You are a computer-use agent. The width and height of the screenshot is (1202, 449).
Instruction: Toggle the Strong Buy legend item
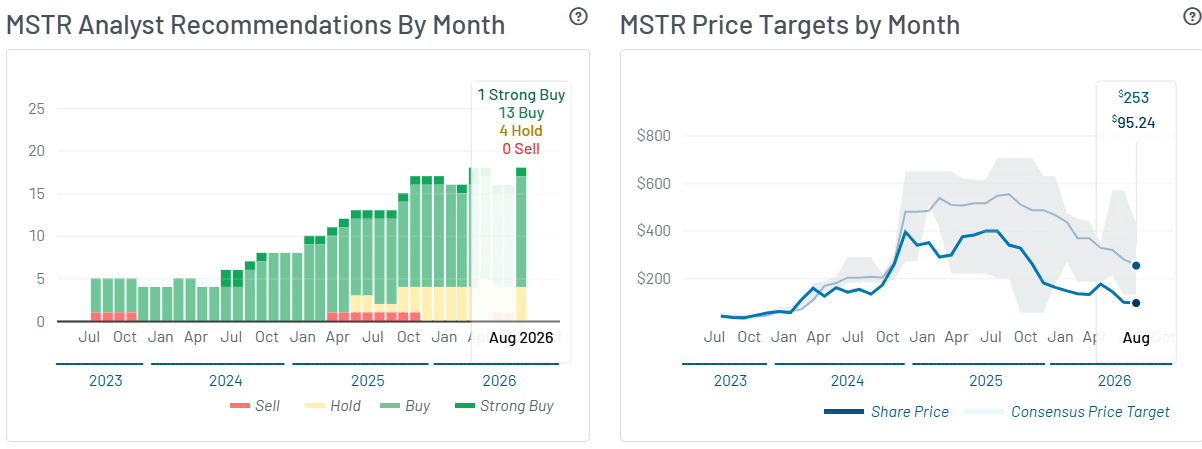click(503, 406)
